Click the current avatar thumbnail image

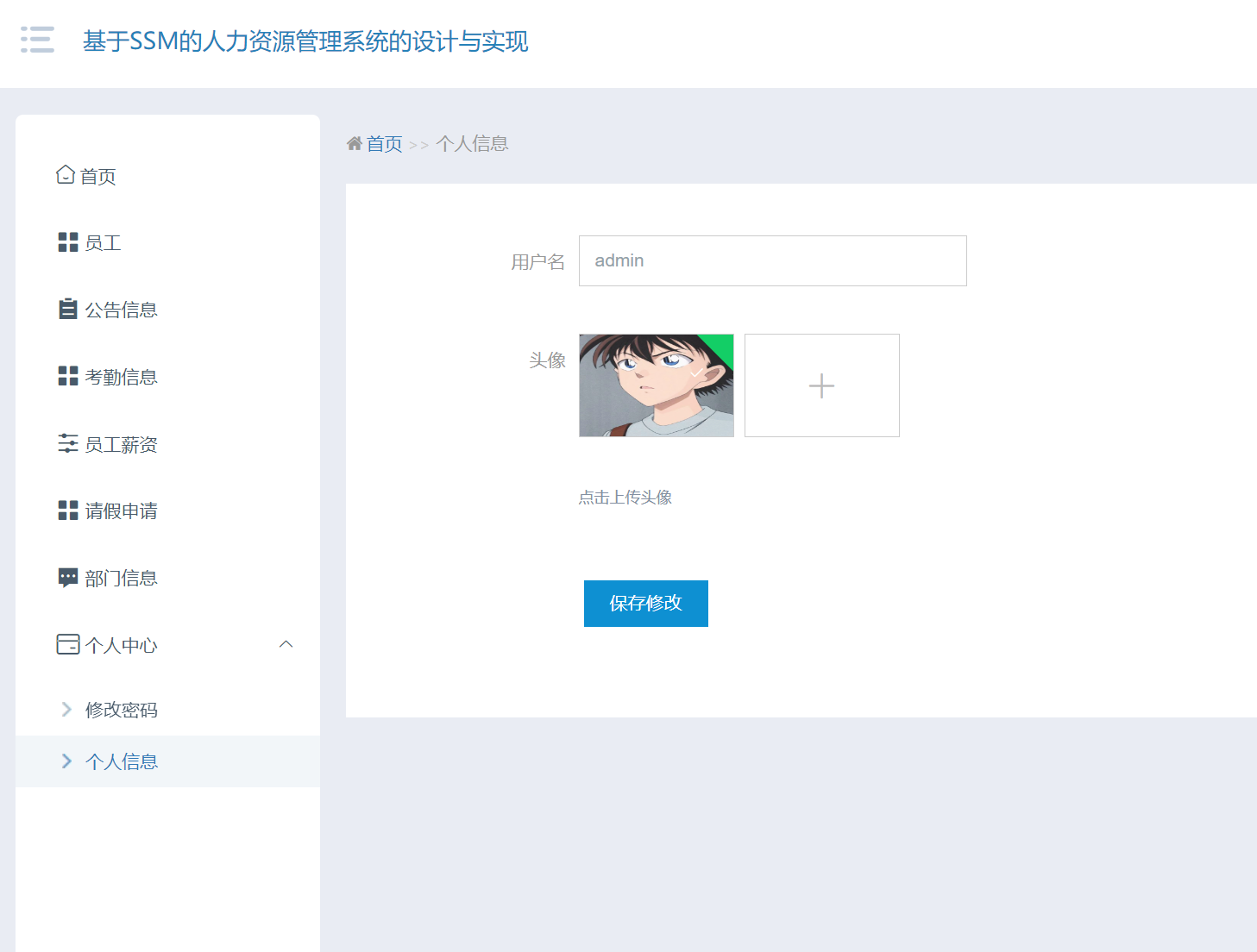656,385
